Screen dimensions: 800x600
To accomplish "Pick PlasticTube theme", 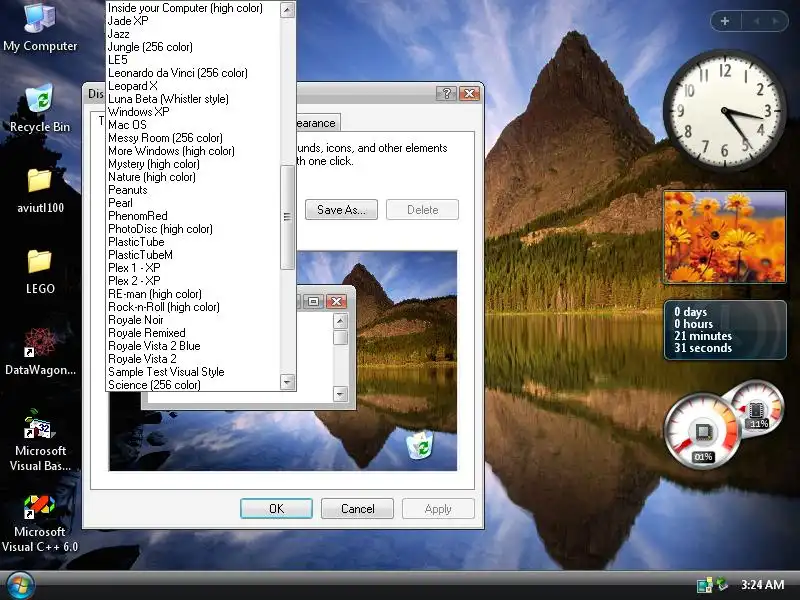I will (x=193, y=242).
